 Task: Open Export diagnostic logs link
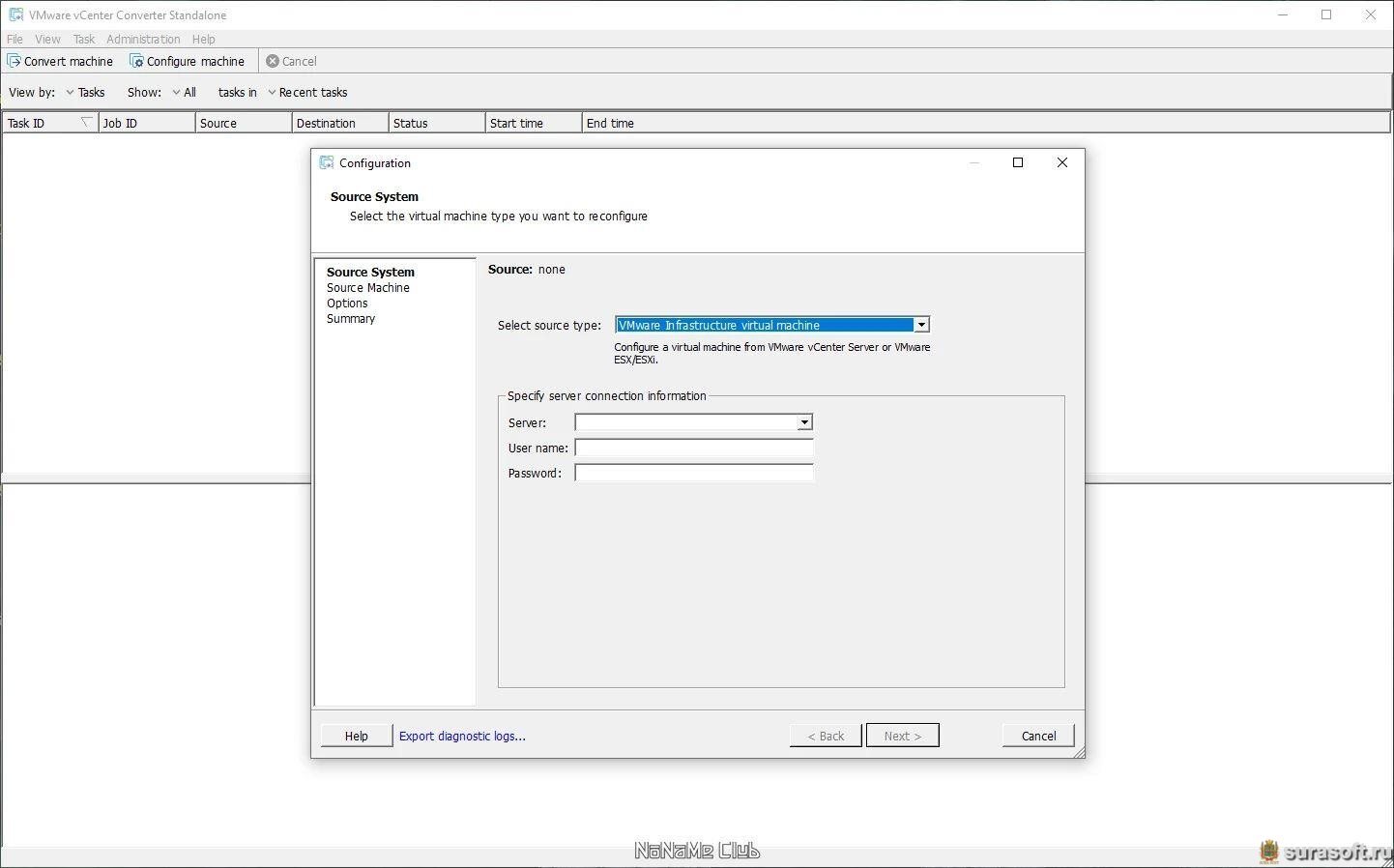click(x=462, y=736)
